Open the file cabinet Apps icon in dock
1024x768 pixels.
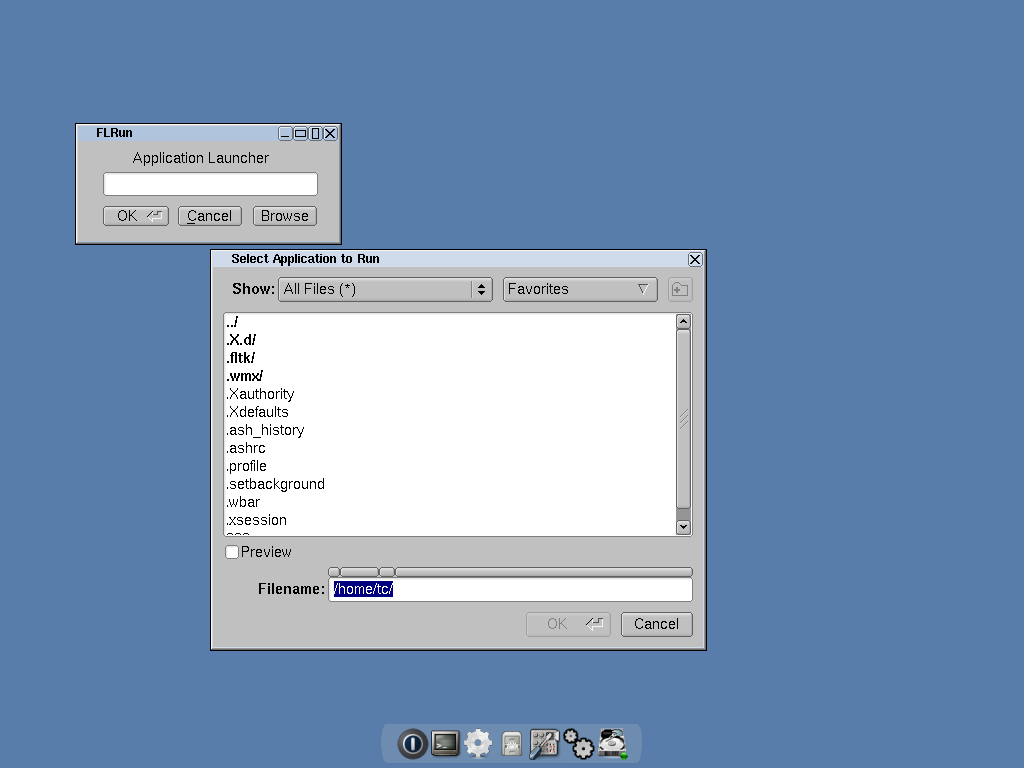(511, 745)
